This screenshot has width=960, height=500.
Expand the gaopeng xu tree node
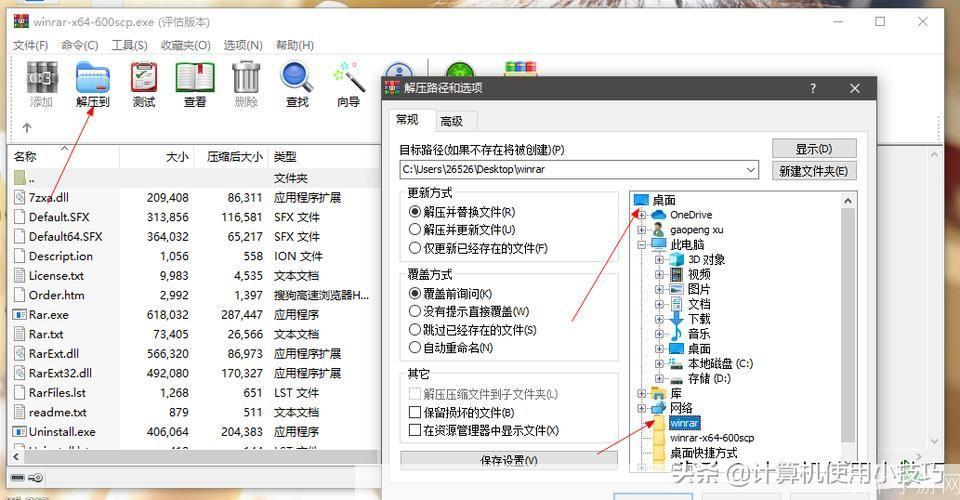click(641, 229)
